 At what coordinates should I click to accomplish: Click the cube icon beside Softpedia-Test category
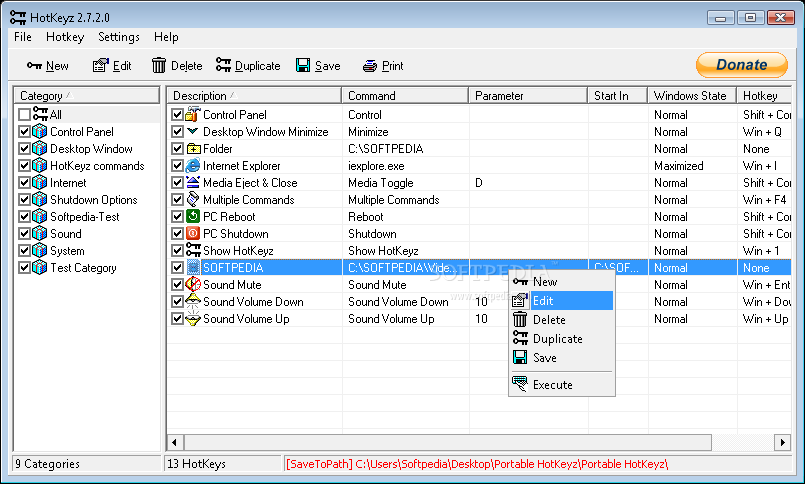click(x=40, y=216)
